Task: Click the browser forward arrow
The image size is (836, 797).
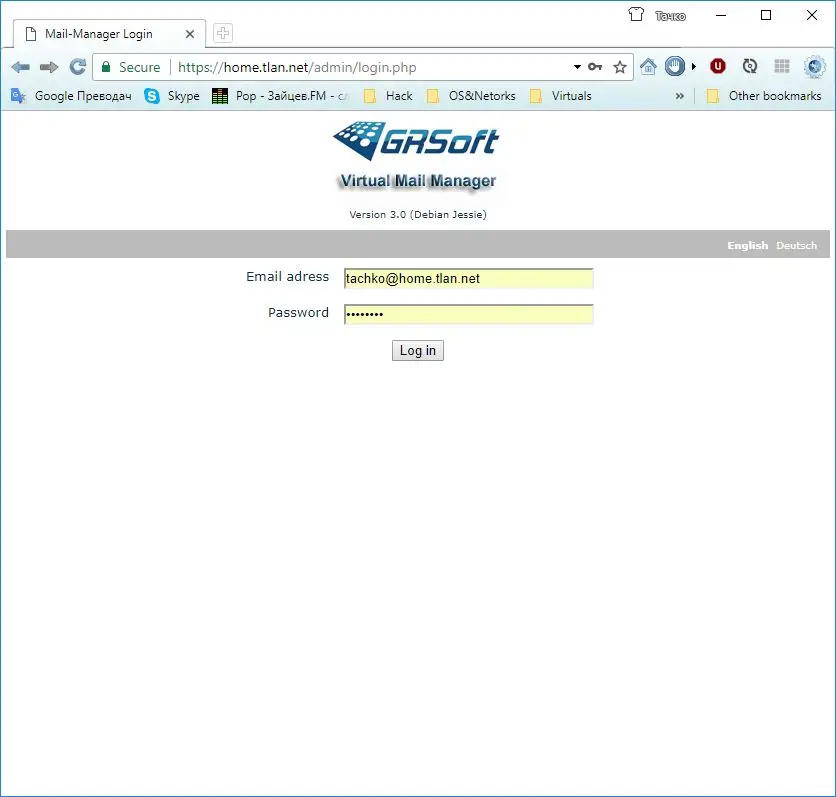Action: click(x=49, y=67)
